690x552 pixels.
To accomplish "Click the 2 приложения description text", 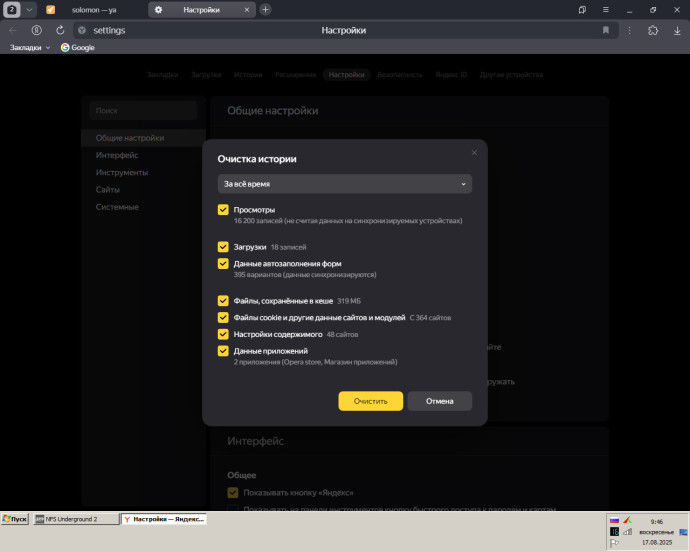I will 315,362.
